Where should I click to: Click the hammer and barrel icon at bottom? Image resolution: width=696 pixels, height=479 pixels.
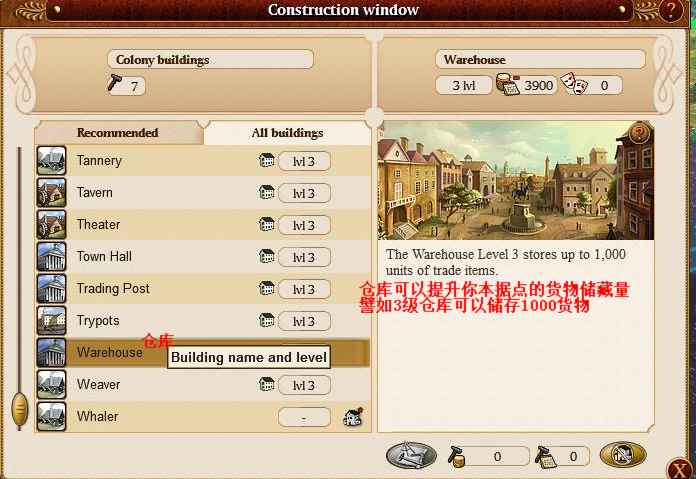click(x=457, y=457)
